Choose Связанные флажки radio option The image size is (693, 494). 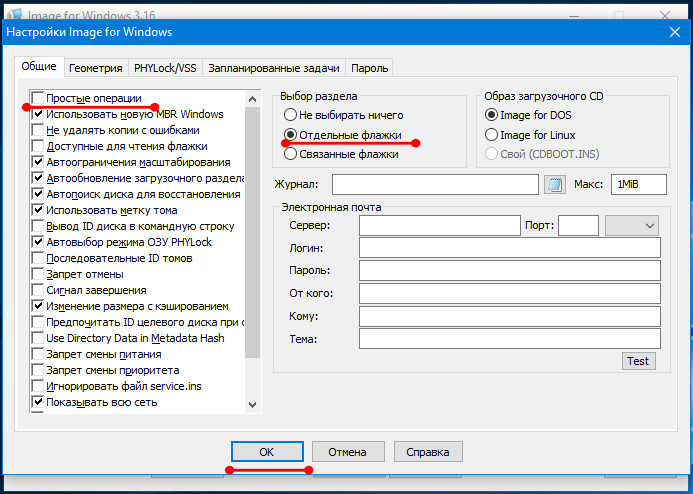click(290, 154)
